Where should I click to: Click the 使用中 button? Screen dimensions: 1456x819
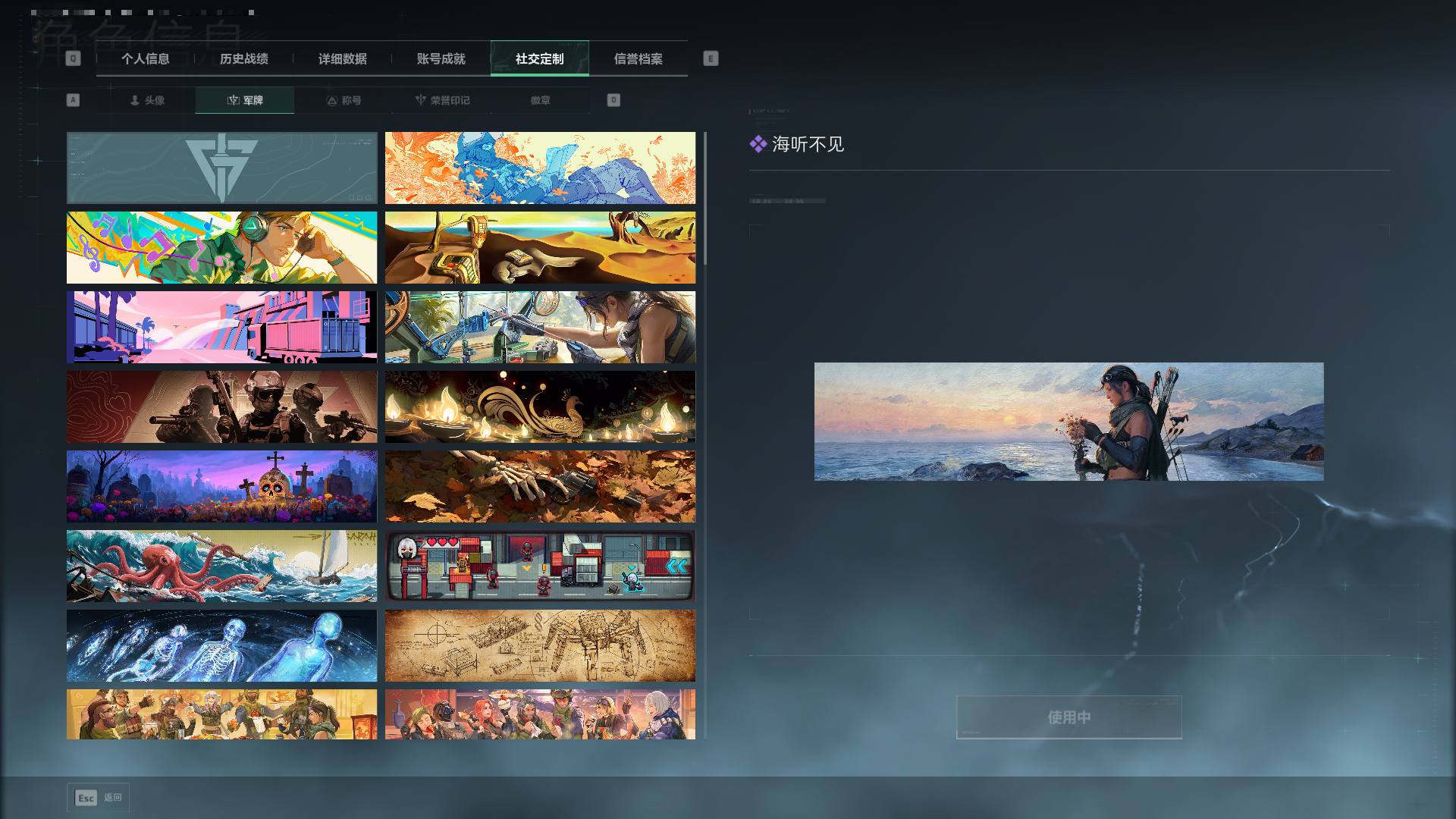tap(1069, 717)
